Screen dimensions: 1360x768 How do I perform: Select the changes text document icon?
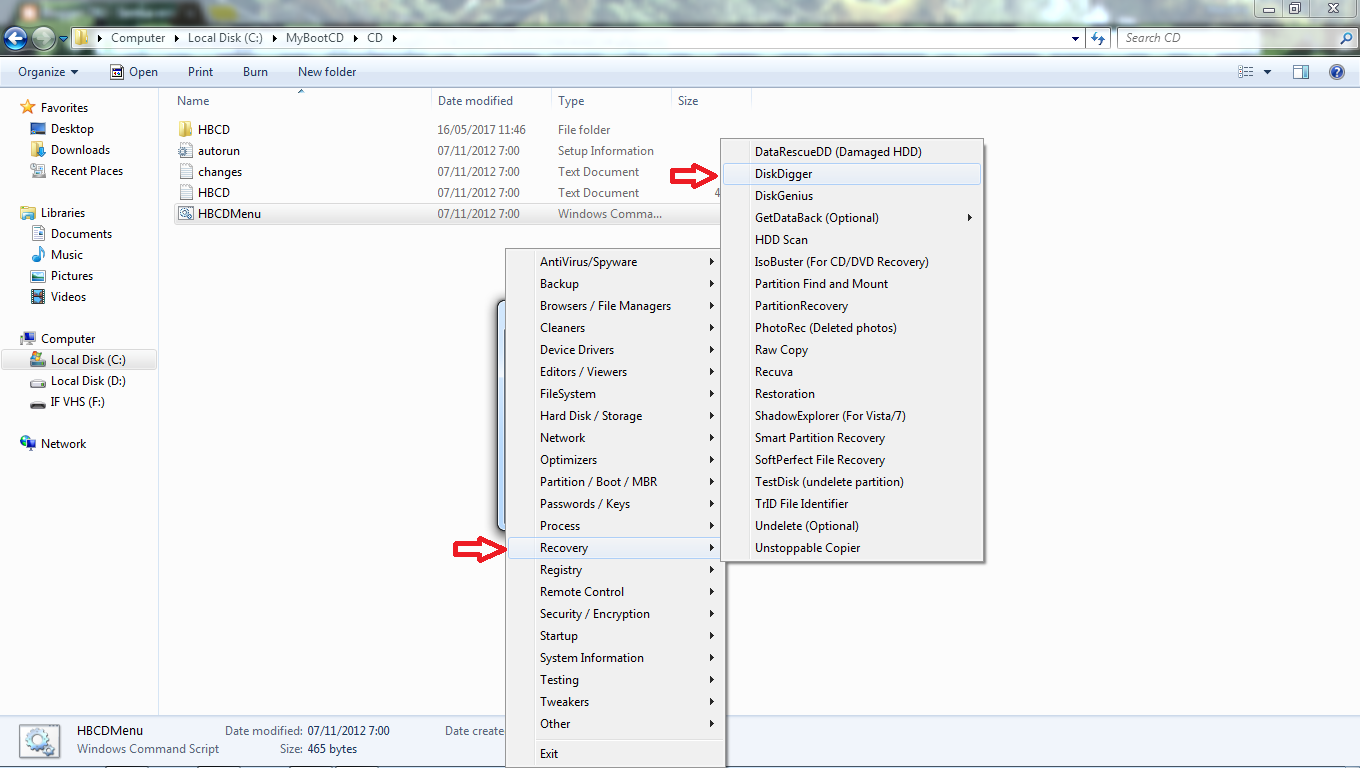coord(185,172)
